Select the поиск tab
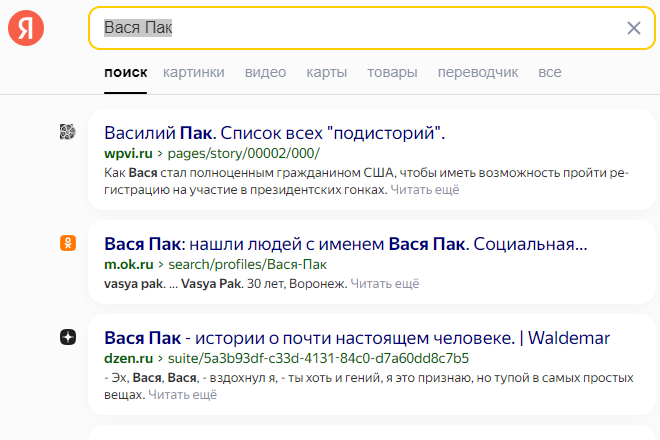 tap(125, 72)
